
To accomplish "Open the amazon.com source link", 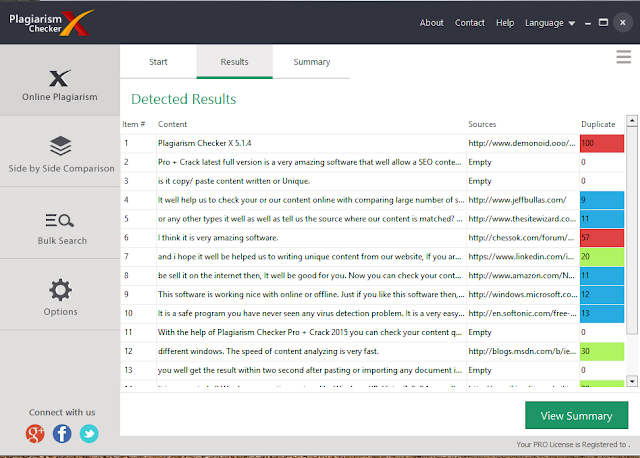I will 522,276.
